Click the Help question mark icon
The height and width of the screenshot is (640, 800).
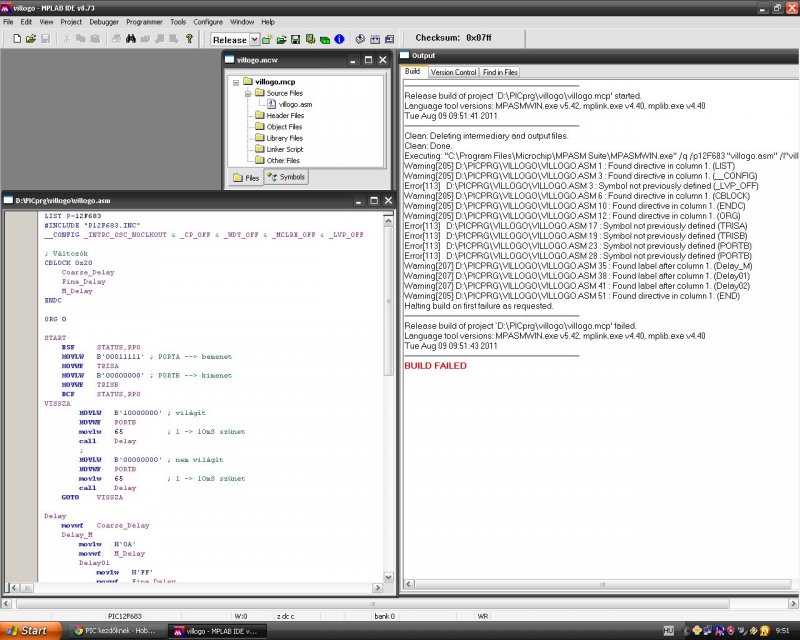pyautogui.click(x=189, y=39)
